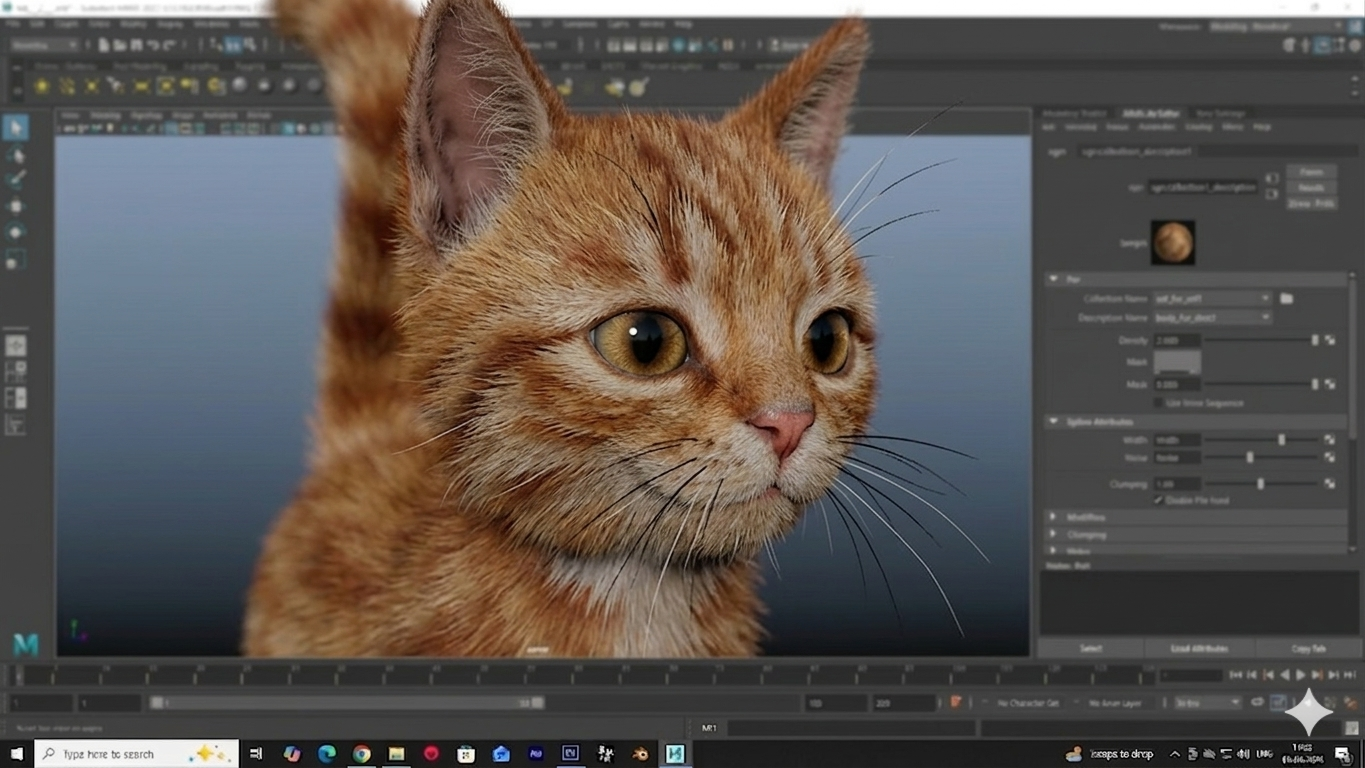Image resolution: width=1365 pixels, height=768 pixels.
Task: Click the Copy Tab button
Action: click(x=1307, y=648)
